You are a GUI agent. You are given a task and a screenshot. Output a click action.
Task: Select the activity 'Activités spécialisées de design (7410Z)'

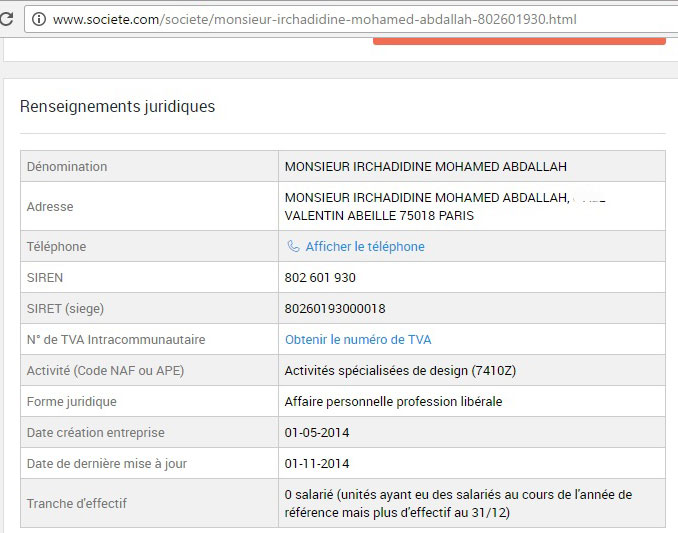(x=400, y=371)
